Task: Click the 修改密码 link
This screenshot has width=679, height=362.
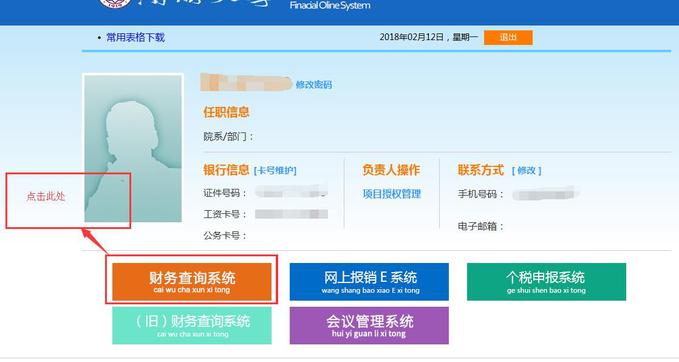Action: (x=314, y=84)
